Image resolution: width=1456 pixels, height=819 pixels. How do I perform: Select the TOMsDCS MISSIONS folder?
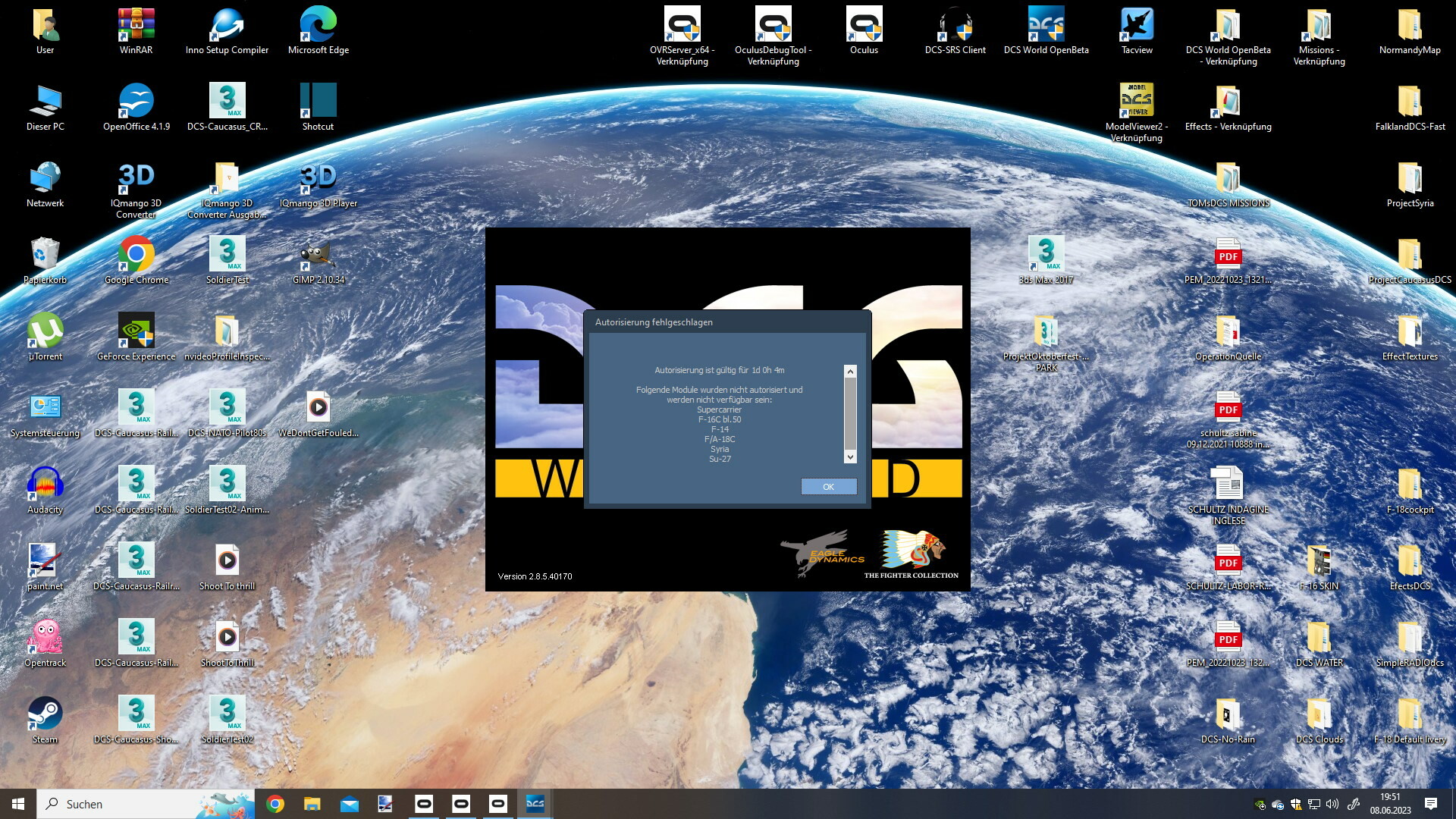(1228, 184)
